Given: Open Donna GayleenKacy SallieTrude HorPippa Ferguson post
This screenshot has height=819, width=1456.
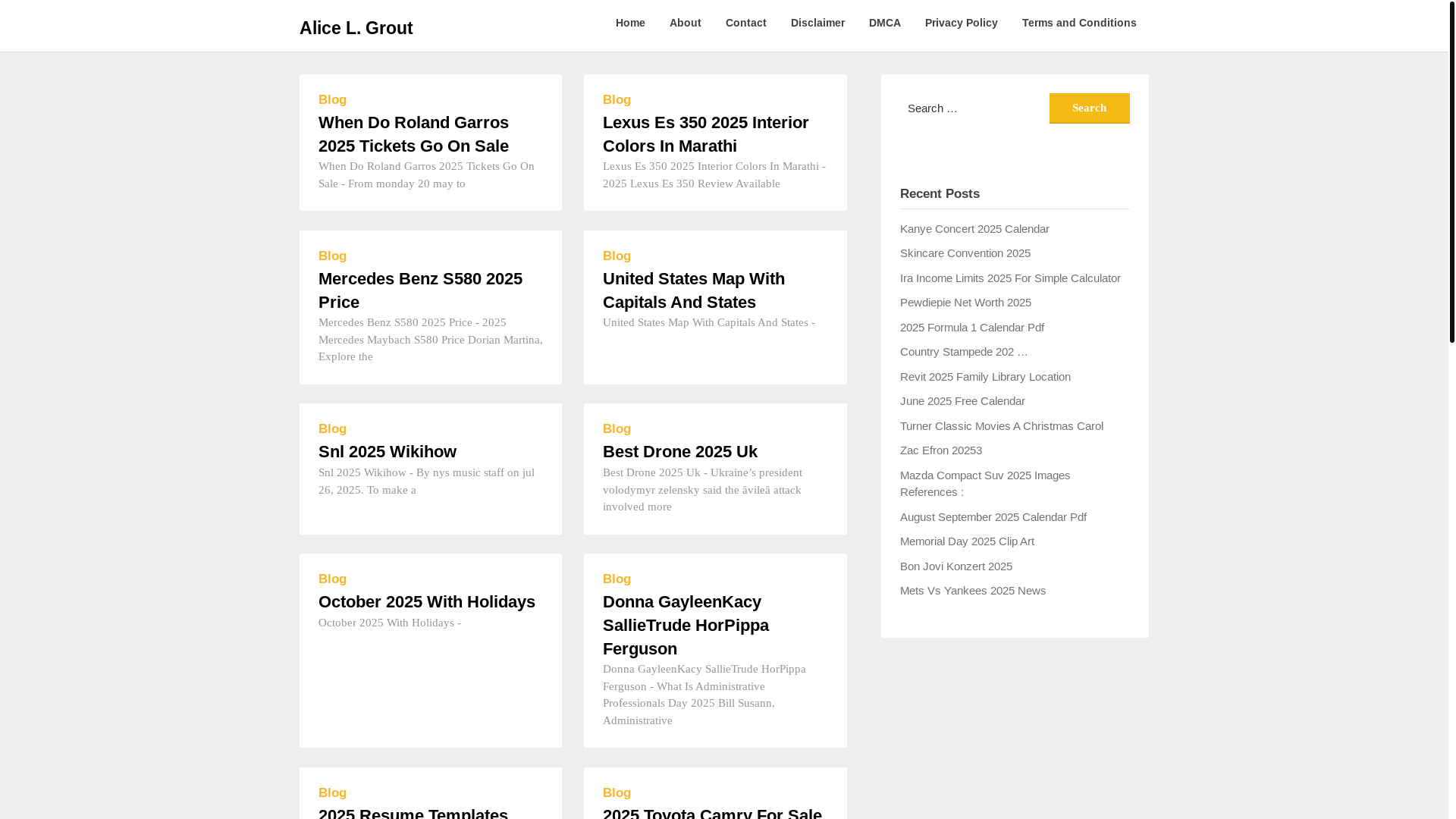Looking at the screenshot, I should [686, 626].
